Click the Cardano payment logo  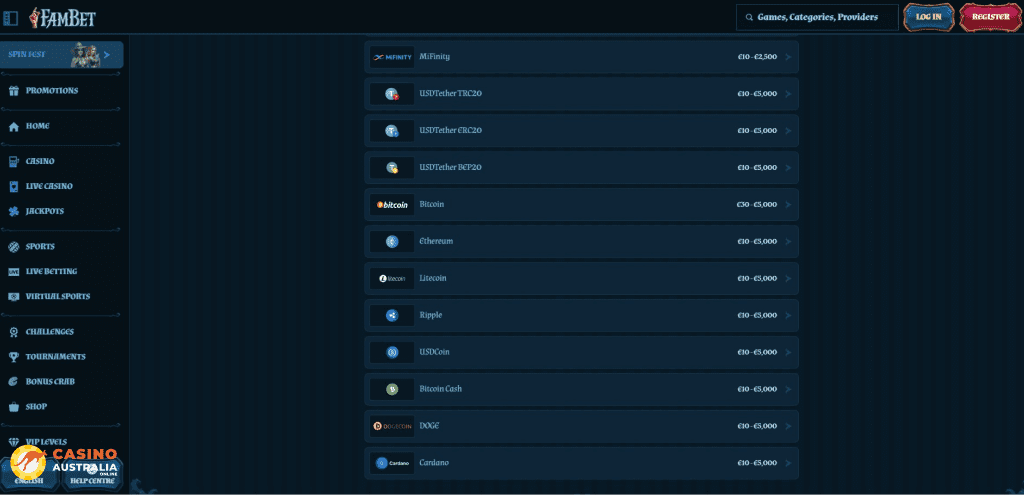coord(392,463)
